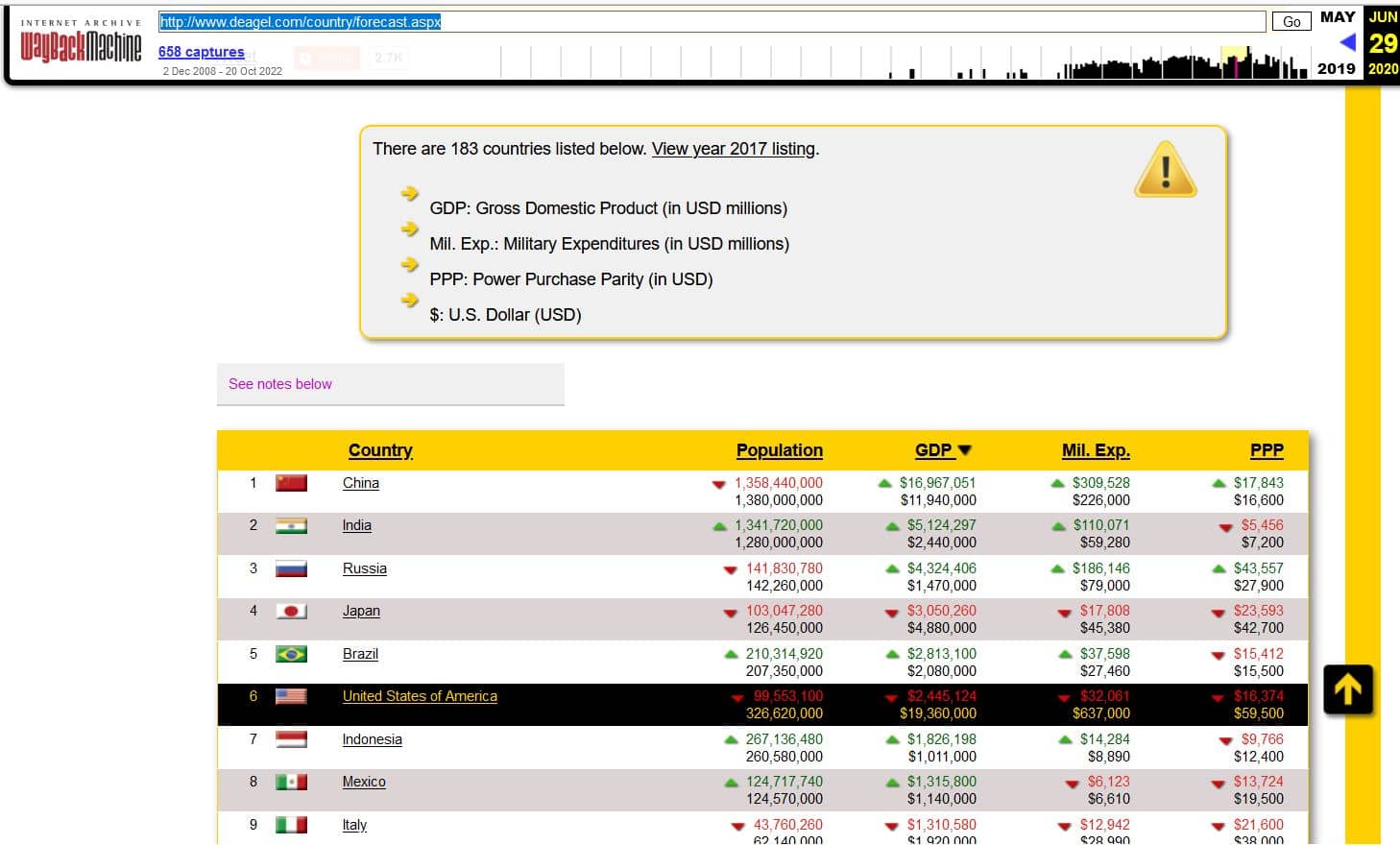
Task: Click Brazil's green population up arrow
Action: pos(731,654)
